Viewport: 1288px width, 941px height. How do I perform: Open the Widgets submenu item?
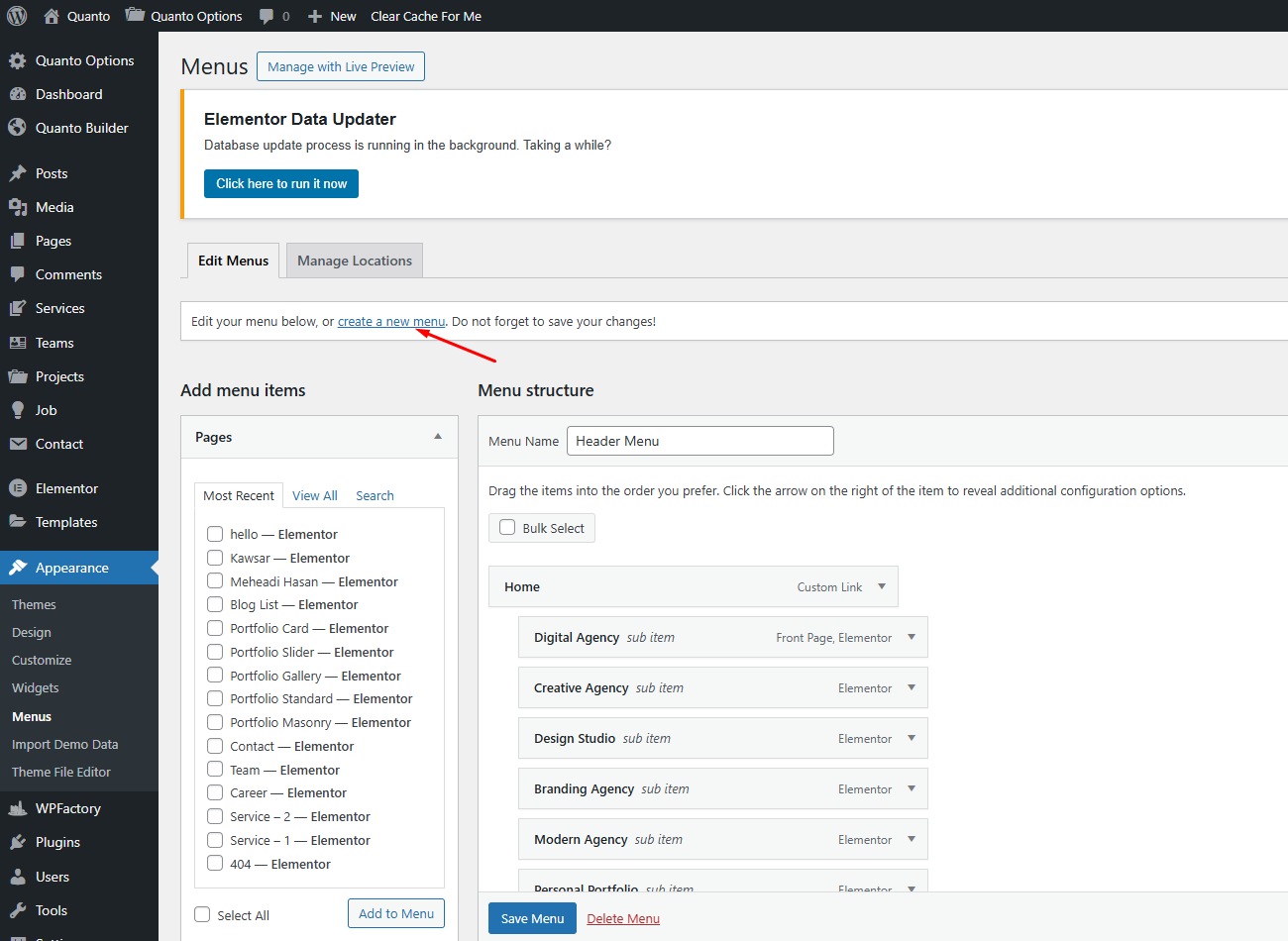point(36,687)
